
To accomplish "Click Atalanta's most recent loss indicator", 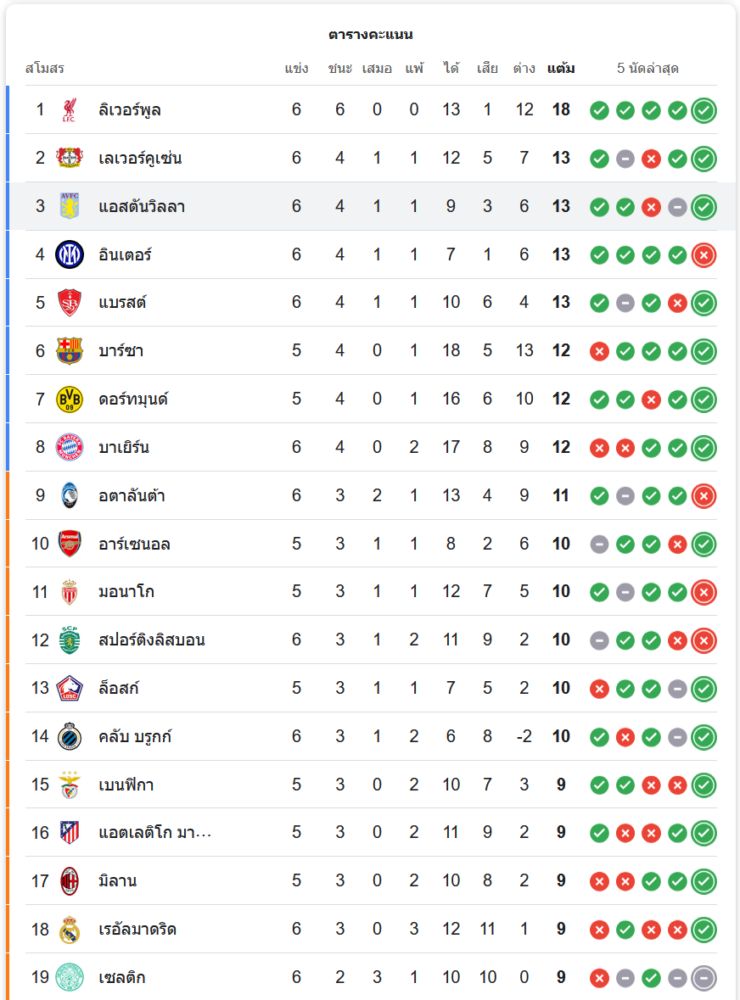I will (704, 496).
